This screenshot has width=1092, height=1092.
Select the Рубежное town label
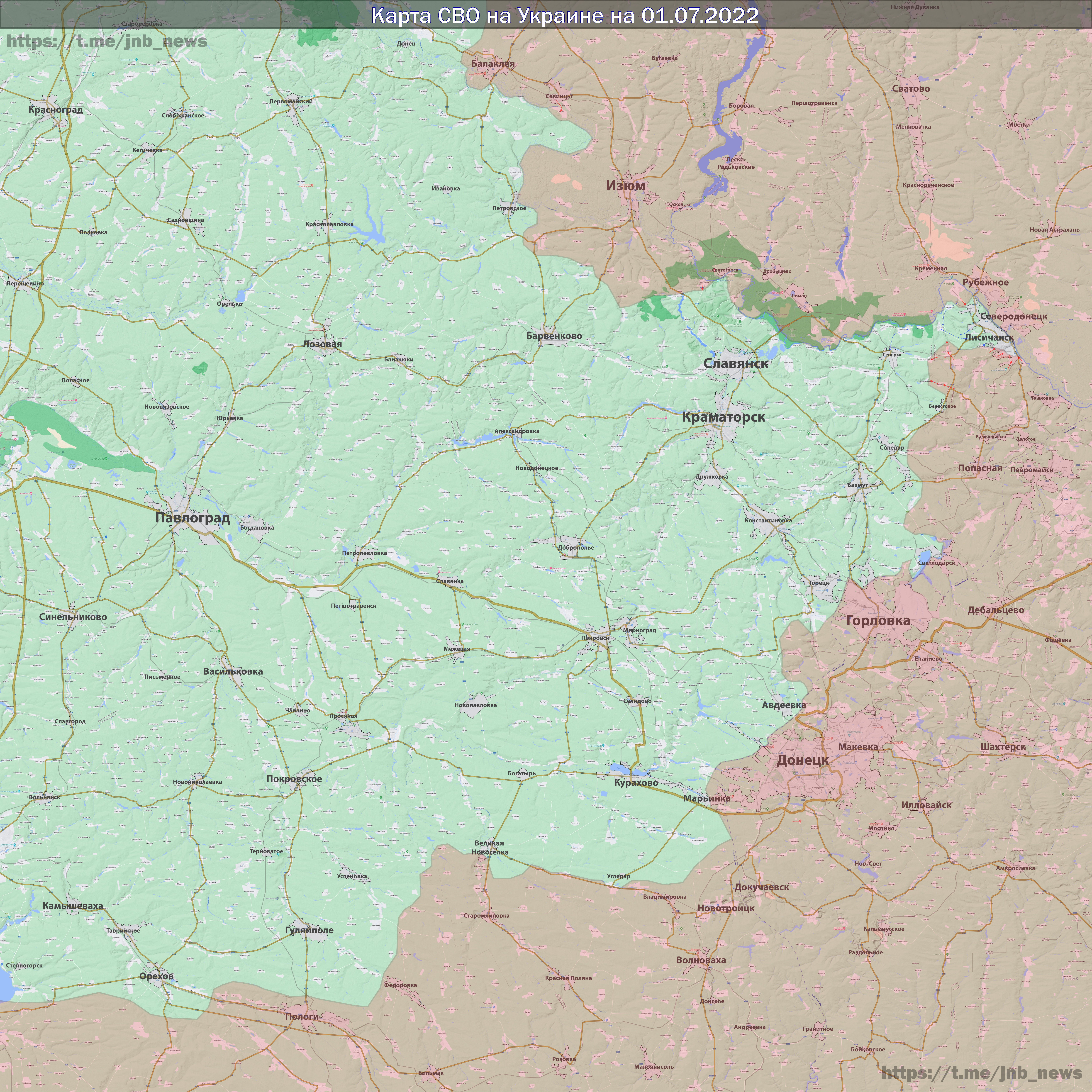(986, 283)
